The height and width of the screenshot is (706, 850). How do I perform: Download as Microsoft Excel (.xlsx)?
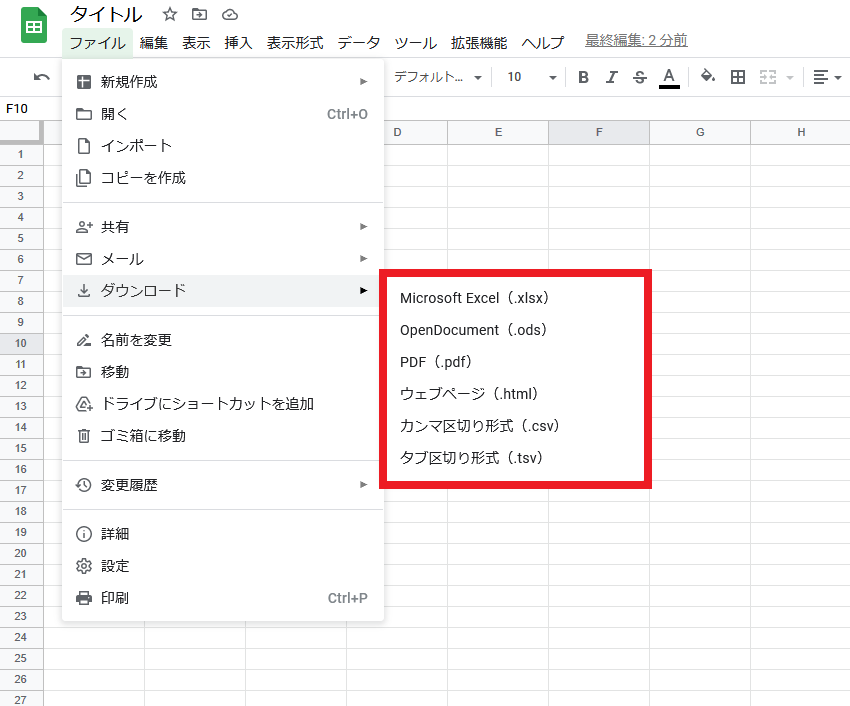(x=515, y=298)
